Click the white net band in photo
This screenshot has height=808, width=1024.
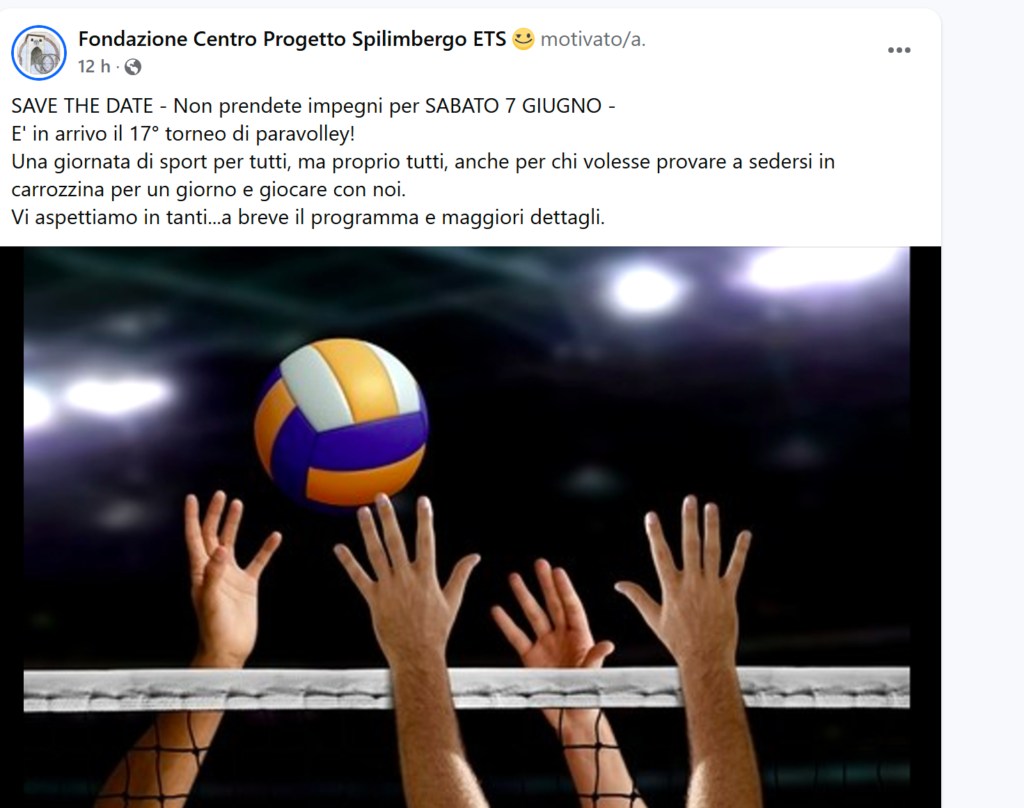pos(466,688)
